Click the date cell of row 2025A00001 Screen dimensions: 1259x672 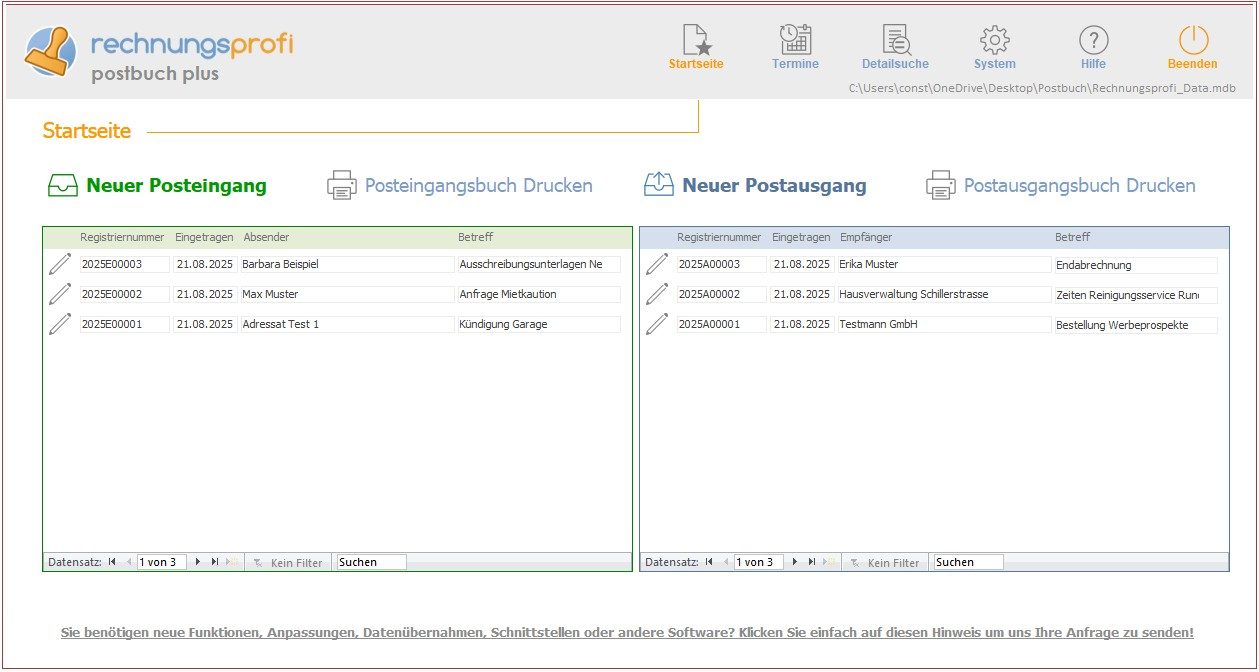pyautogui.click(x=802, y=324)
